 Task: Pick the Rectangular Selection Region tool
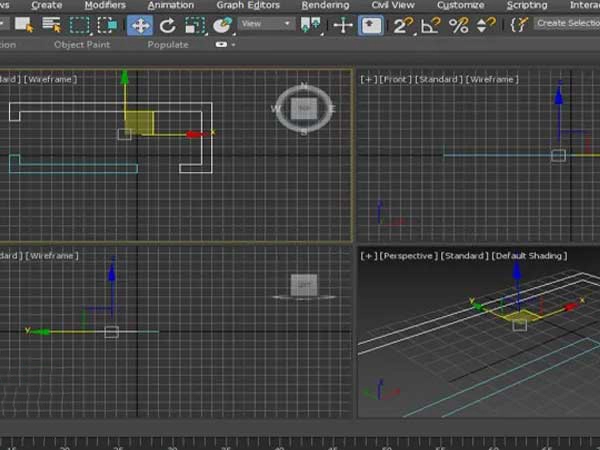click(79, 25)
